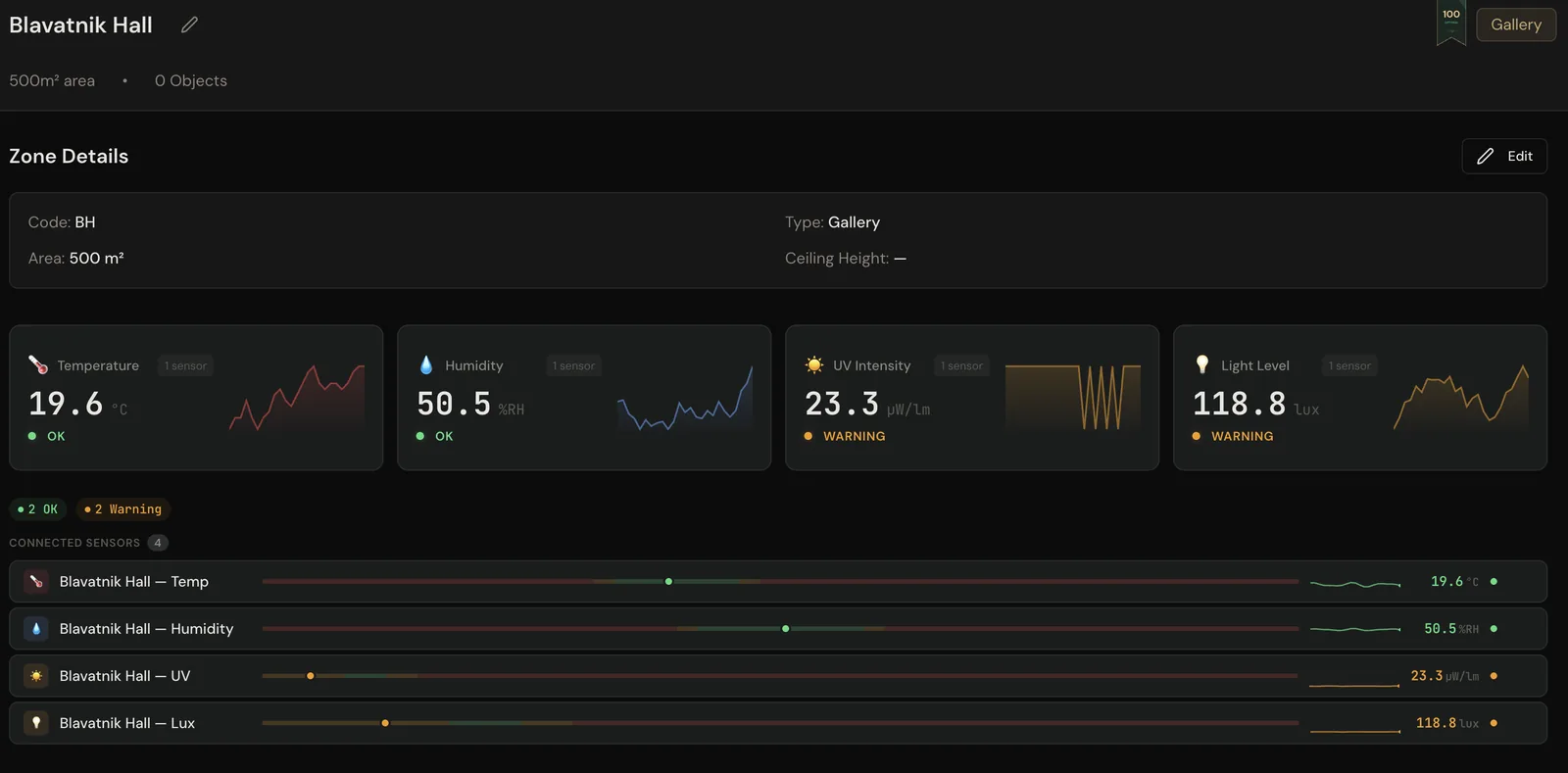Click the Area: 500 m² detail

coord(75,259)
